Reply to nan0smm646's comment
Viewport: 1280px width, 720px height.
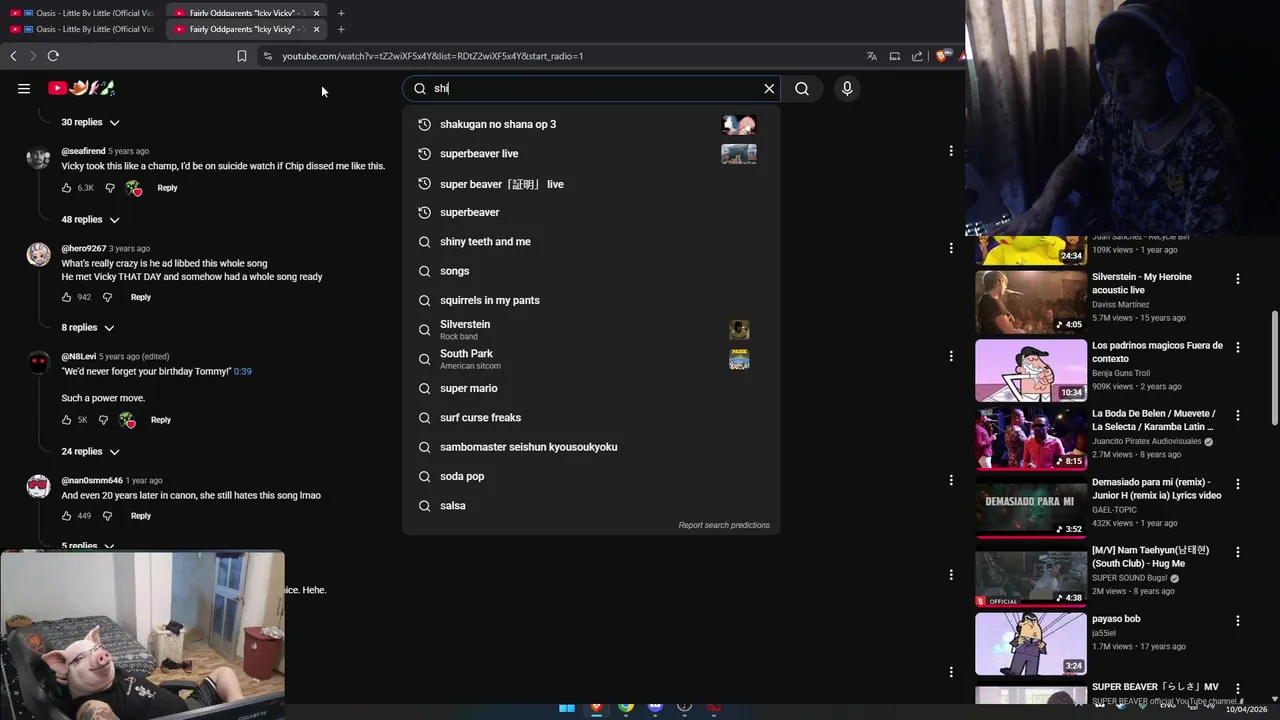pyautogui.click(x=141, y=516)
